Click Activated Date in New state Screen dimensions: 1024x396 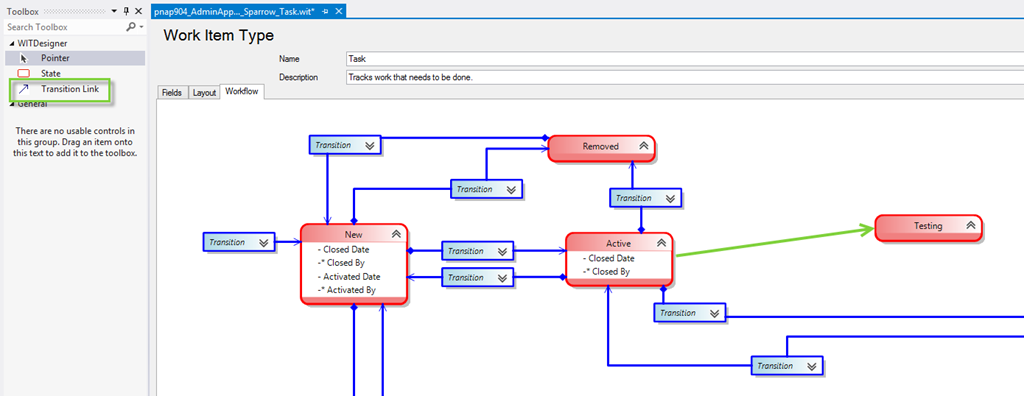352,276
